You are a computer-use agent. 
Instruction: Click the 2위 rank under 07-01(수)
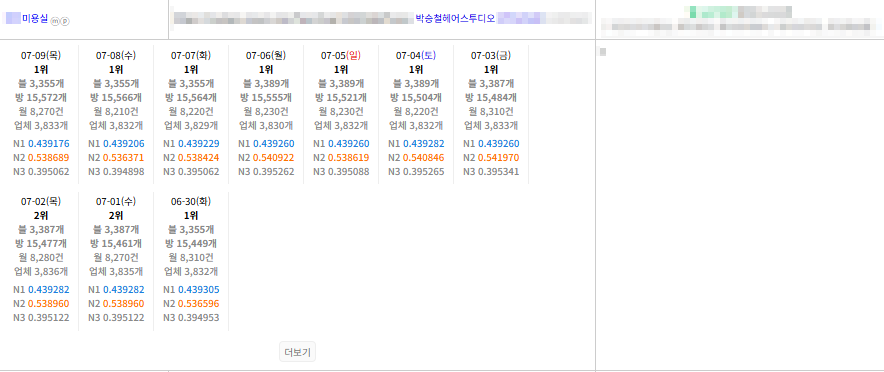click(116, 216)
